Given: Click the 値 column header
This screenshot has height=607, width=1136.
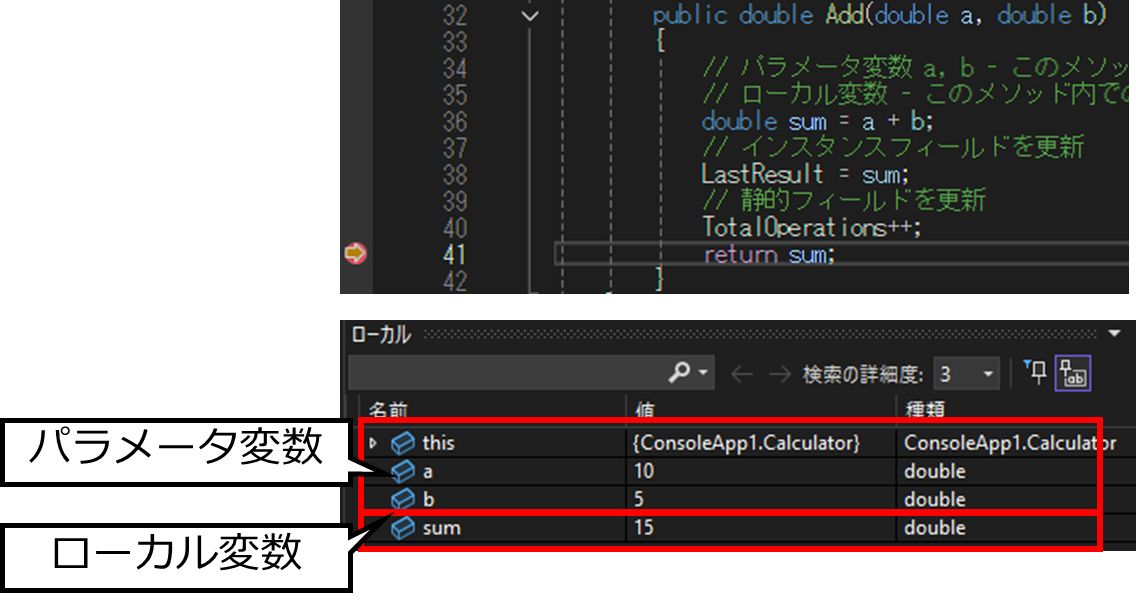Looking at the screenshot, I should tap(645, 410).
